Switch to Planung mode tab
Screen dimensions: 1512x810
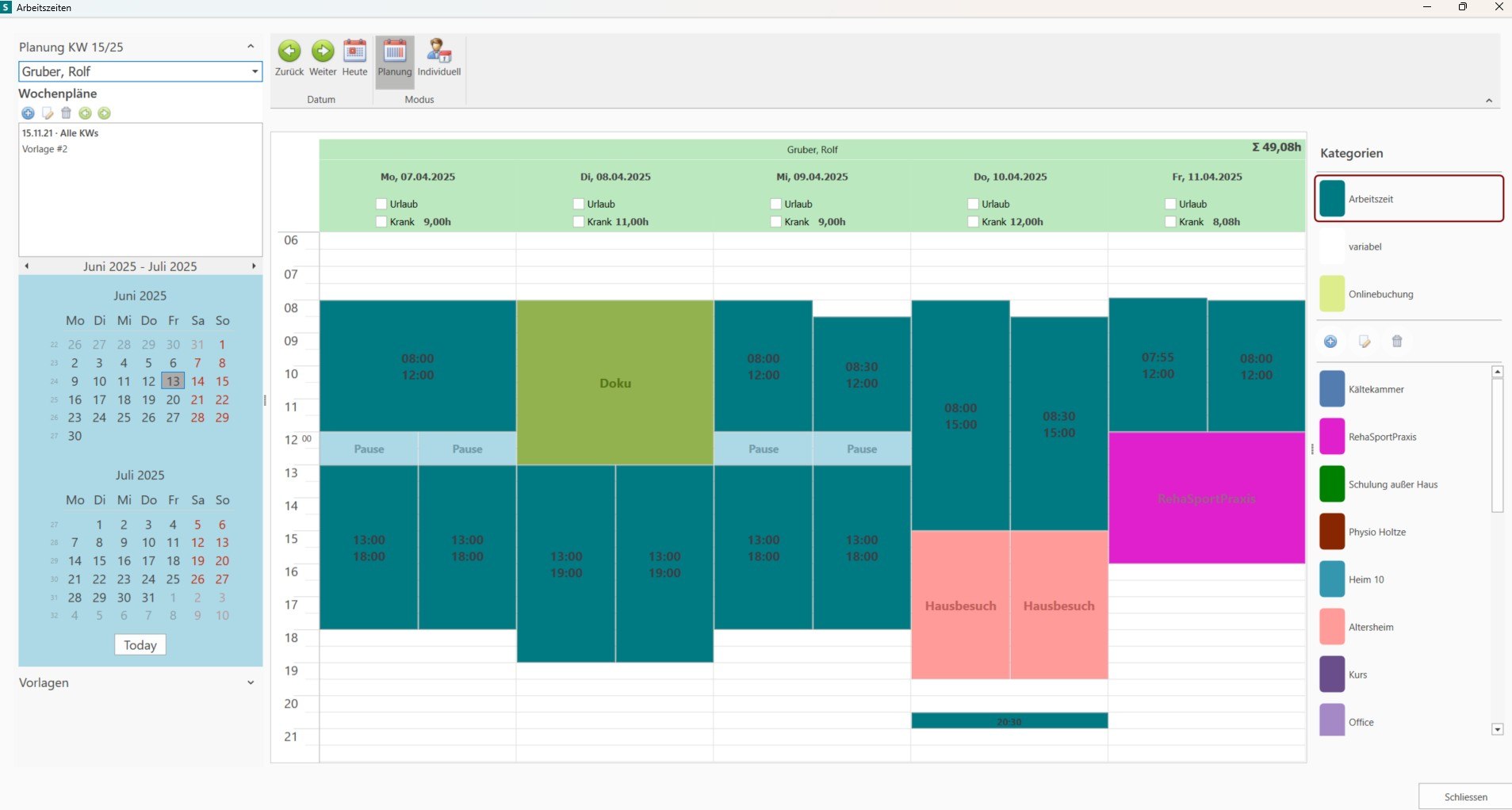click(395, 50)
